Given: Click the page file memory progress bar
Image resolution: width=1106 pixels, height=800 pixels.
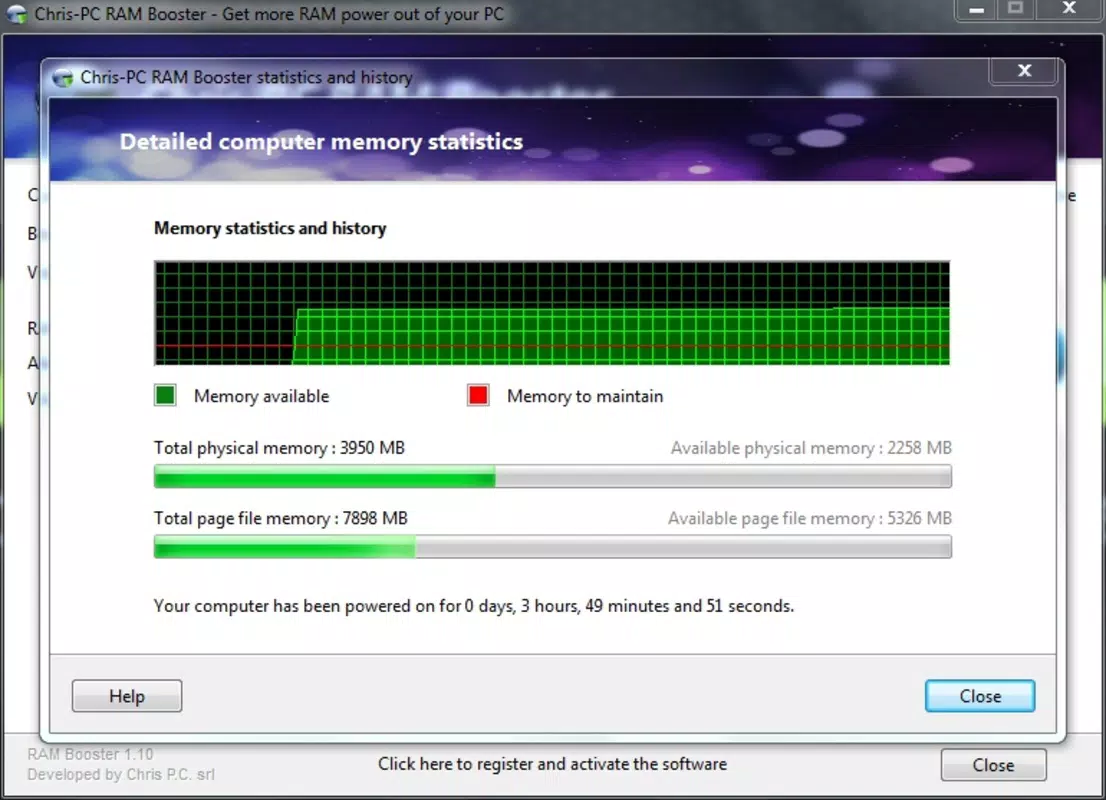Looking at the screenshot, I should pyautogui.click(x=552, y=547).
